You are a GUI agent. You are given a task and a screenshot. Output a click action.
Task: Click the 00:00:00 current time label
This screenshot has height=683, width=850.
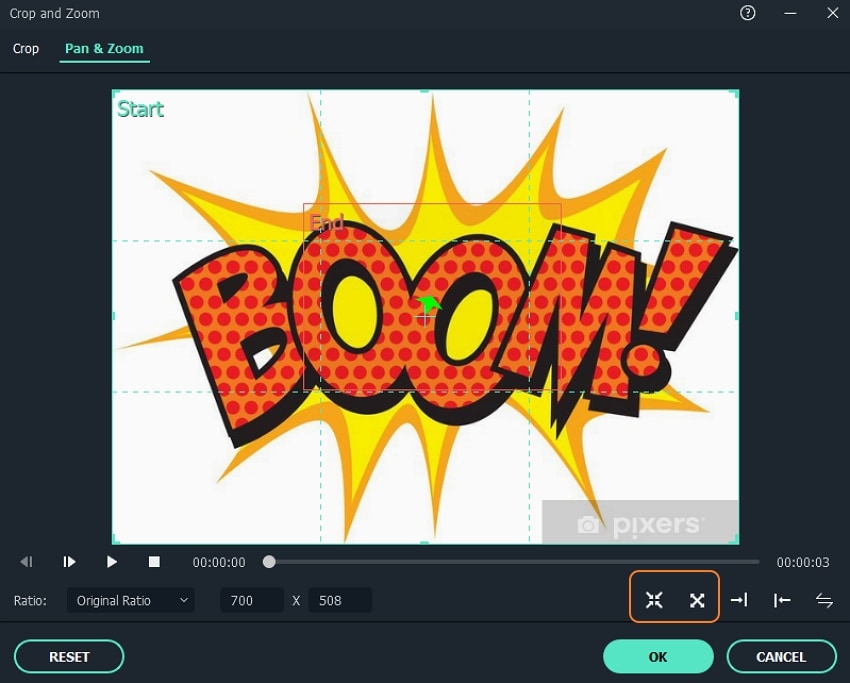[219, 562]
